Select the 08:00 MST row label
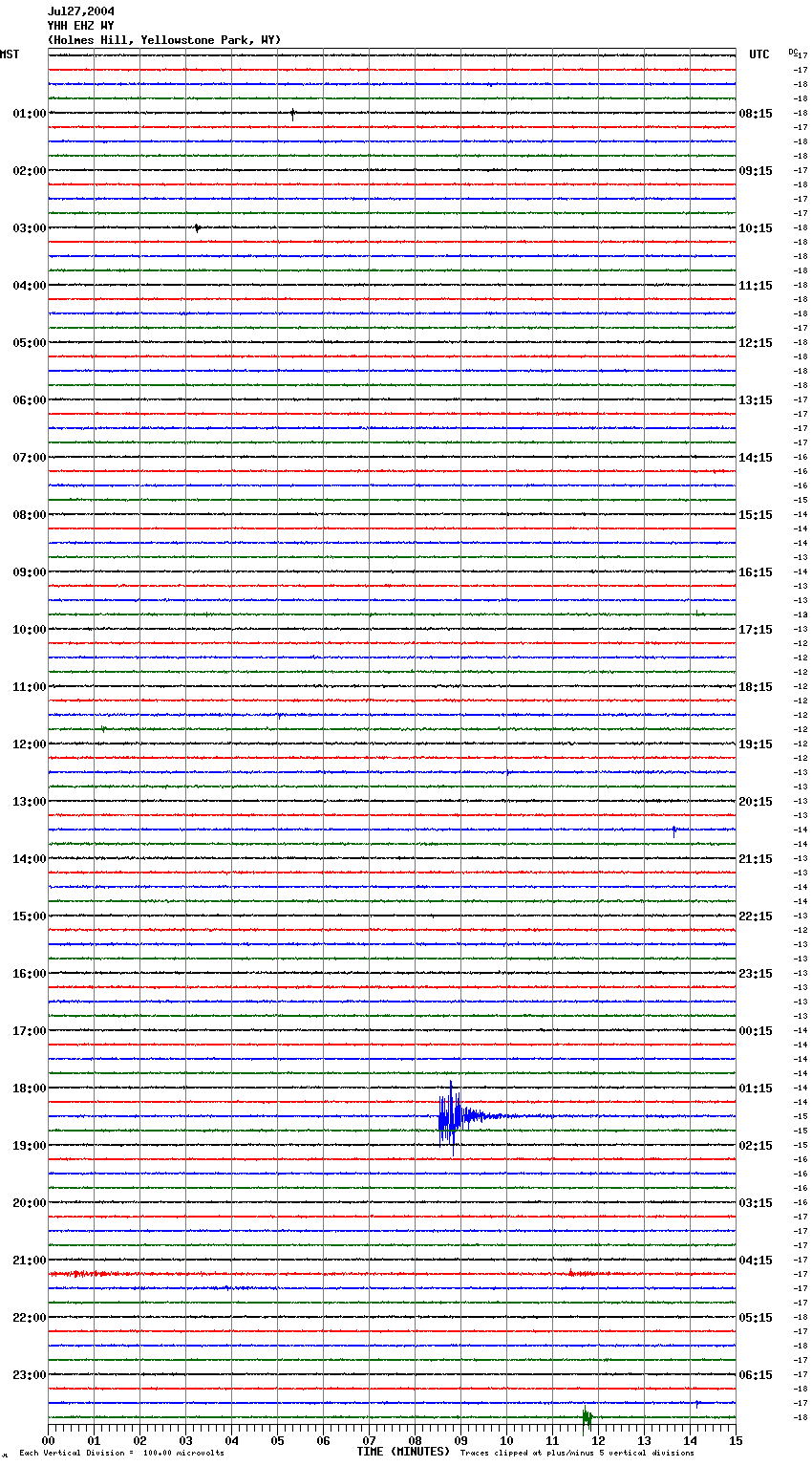Screen dimensions: 812x1466 (30, 515)
